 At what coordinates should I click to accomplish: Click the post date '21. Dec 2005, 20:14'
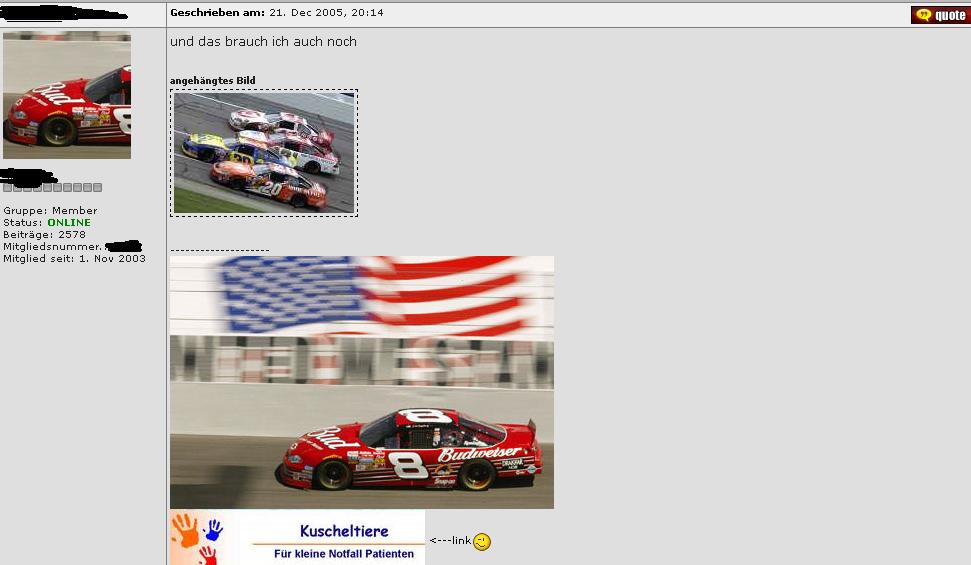[326, 12]
